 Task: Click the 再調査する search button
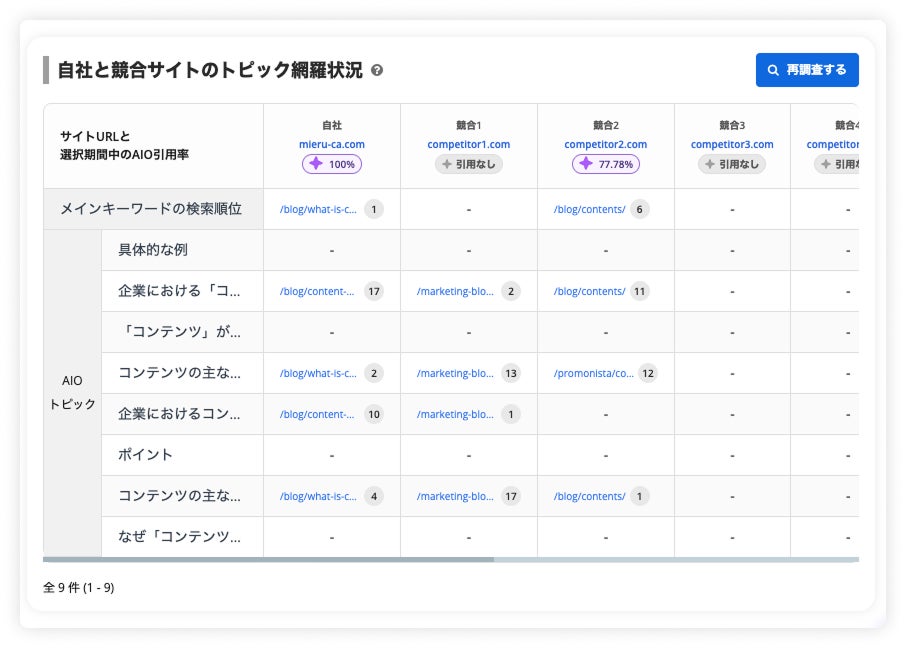tap(807, 70)
